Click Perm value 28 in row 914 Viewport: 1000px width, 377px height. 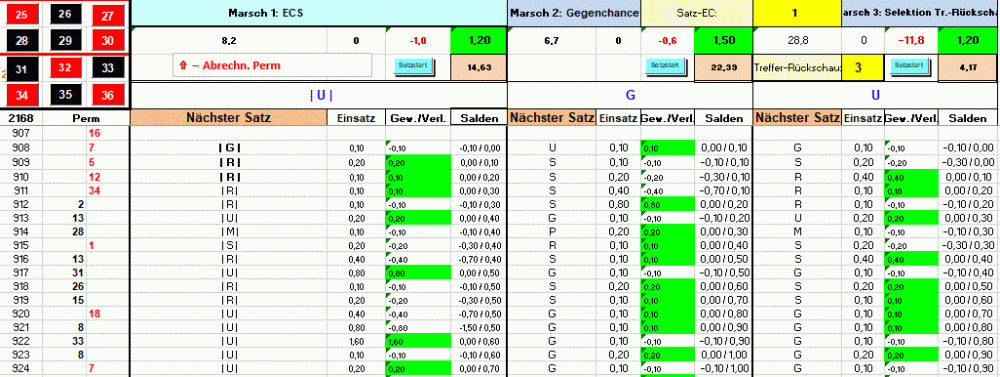point(77,231)
